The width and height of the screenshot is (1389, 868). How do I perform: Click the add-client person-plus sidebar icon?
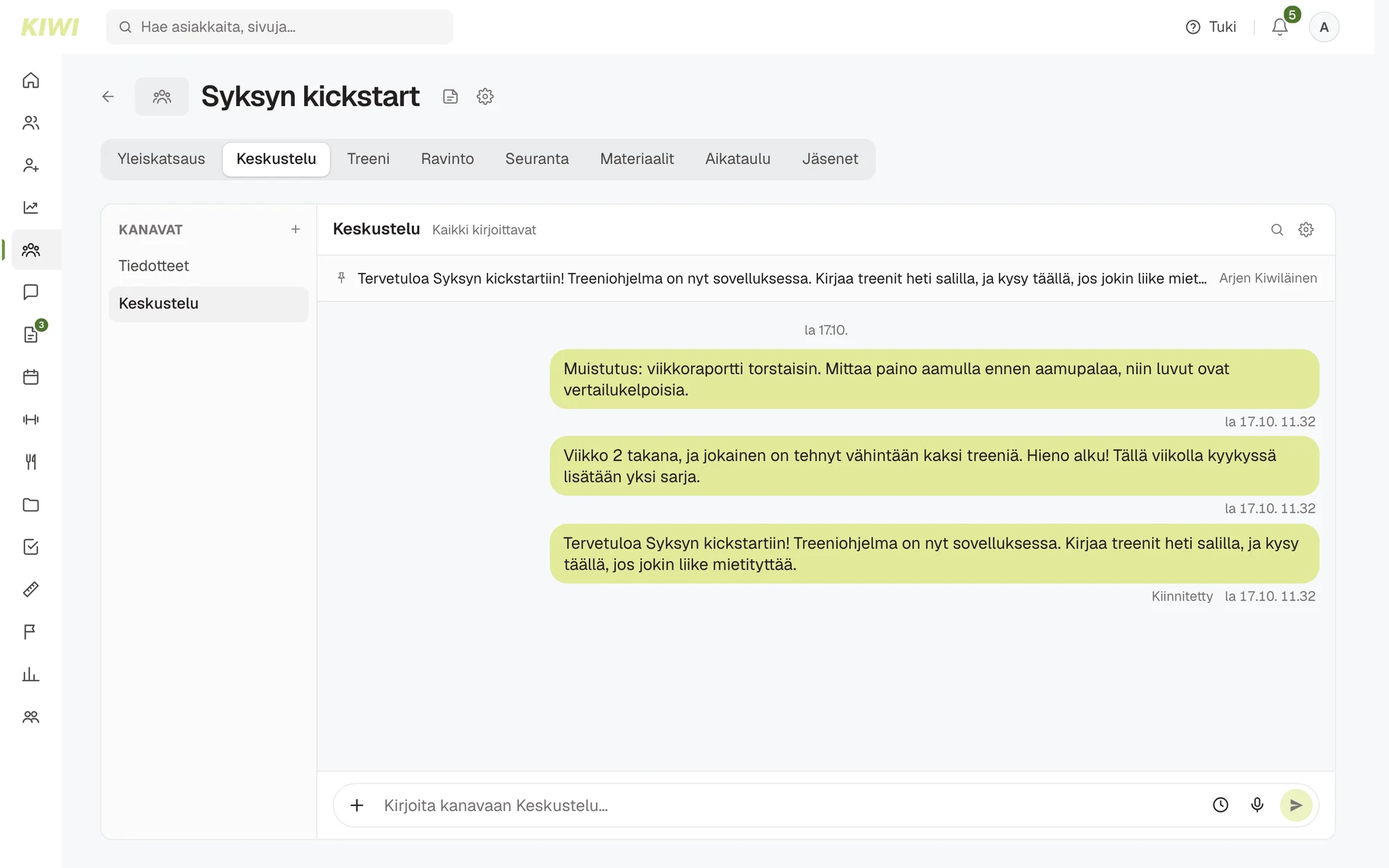pos(31,165)
